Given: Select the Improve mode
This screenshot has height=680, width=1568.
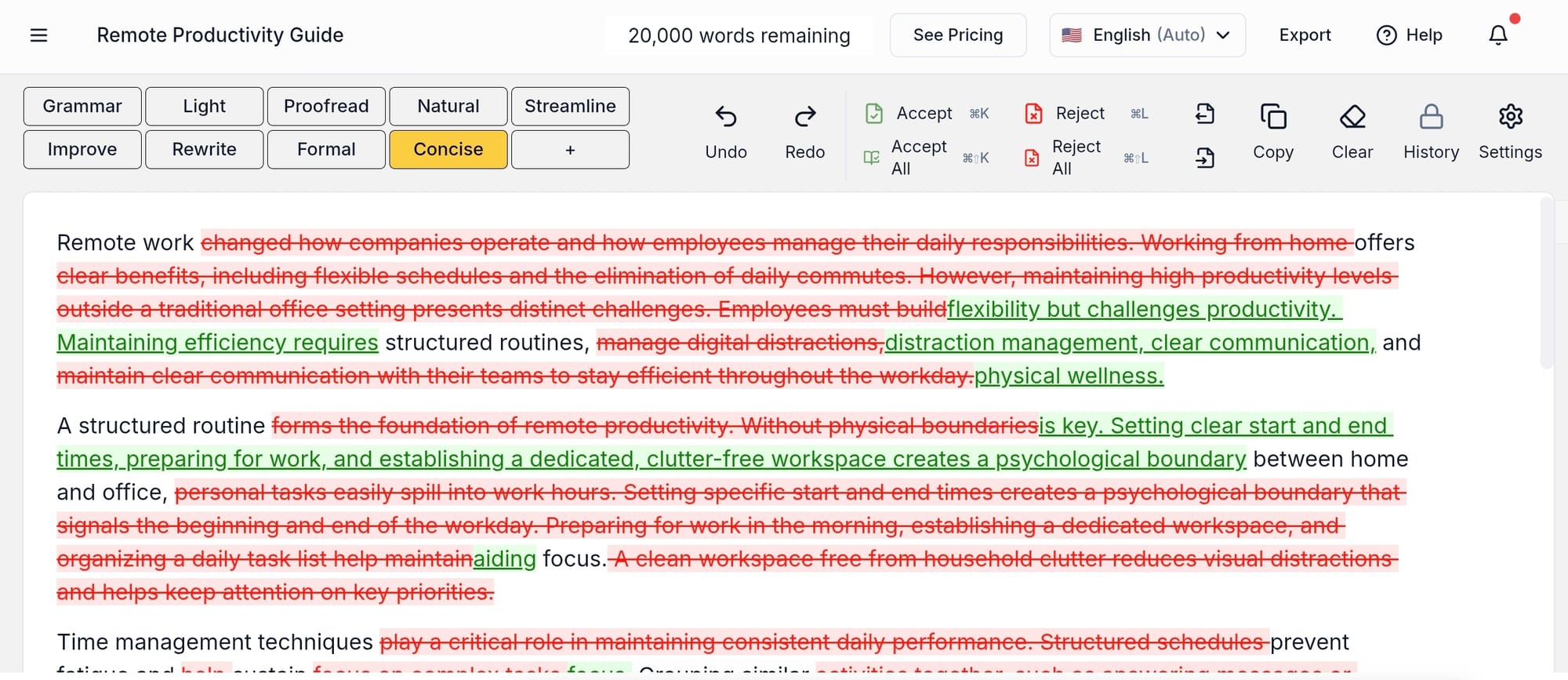Looking at the screenshot, I should [82, 150].
